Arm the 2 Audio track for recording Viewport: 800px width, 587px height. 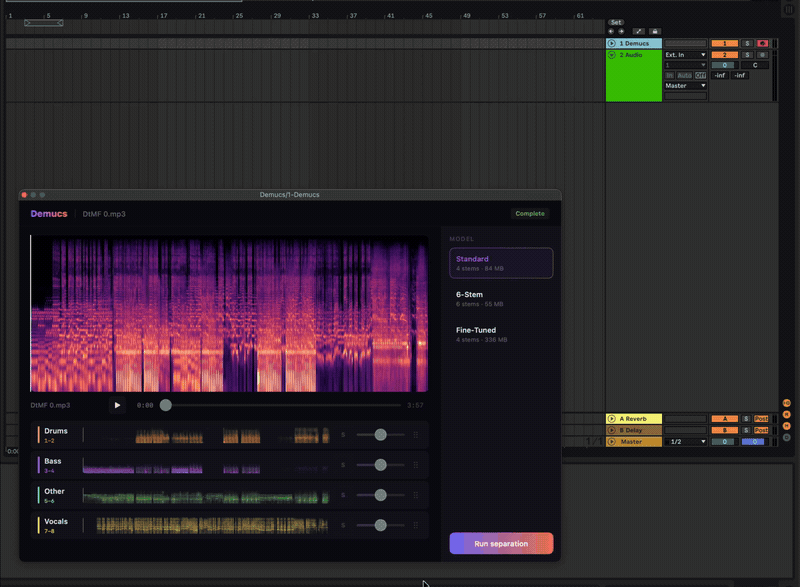click(762, 55)
